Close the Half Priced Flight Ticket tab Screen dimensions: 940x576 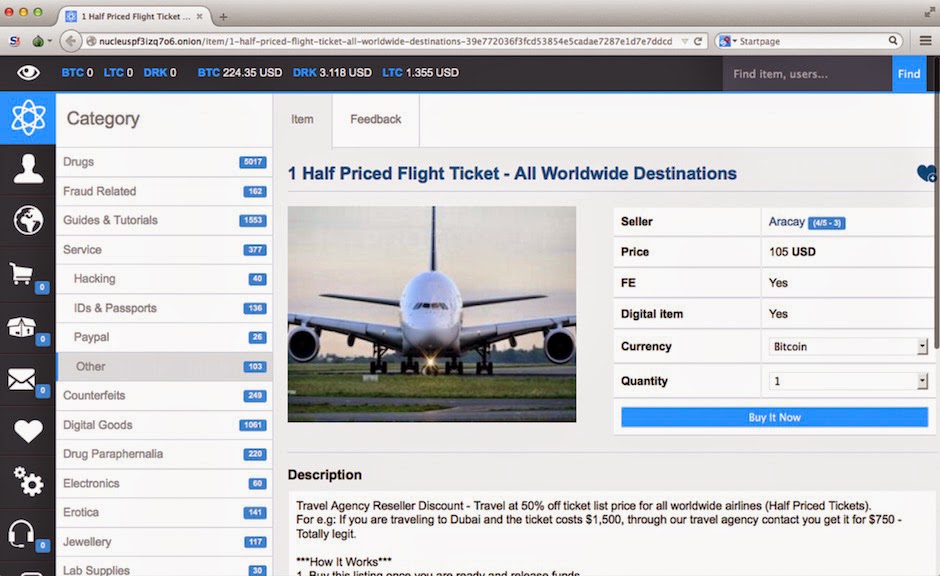click(x=199, y=16)
